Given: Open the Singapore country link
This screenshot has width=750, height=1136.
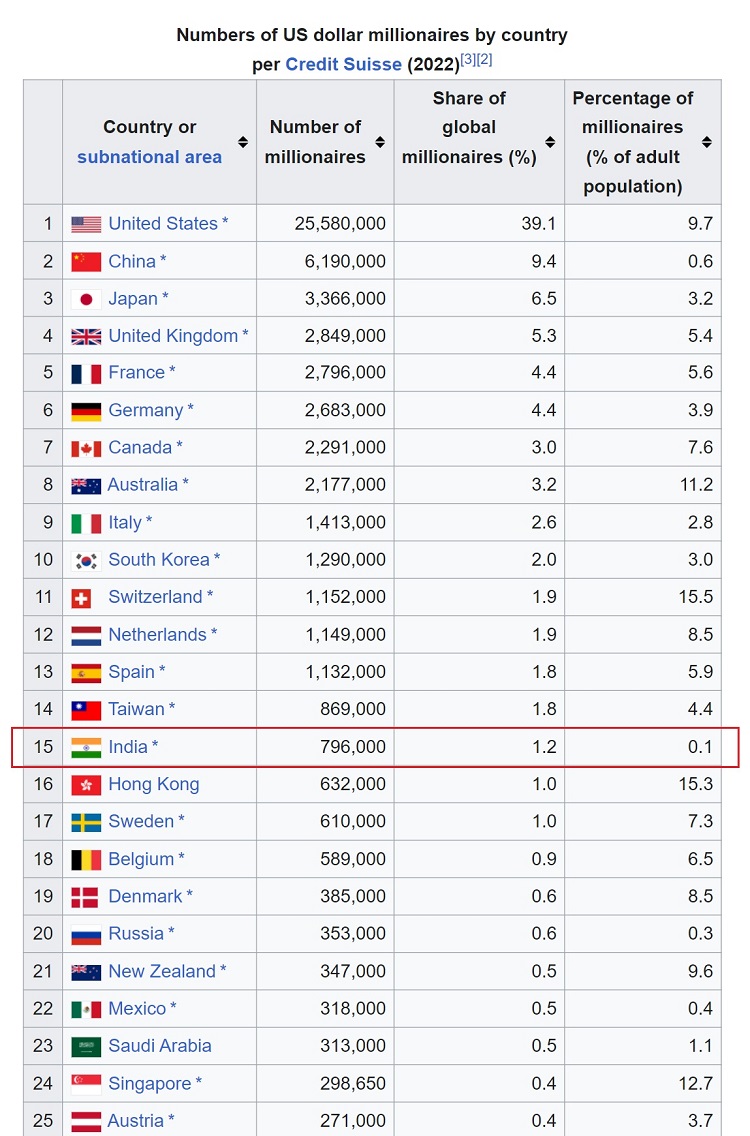Looking at the screenshot, I should [x=150, y=1084].
